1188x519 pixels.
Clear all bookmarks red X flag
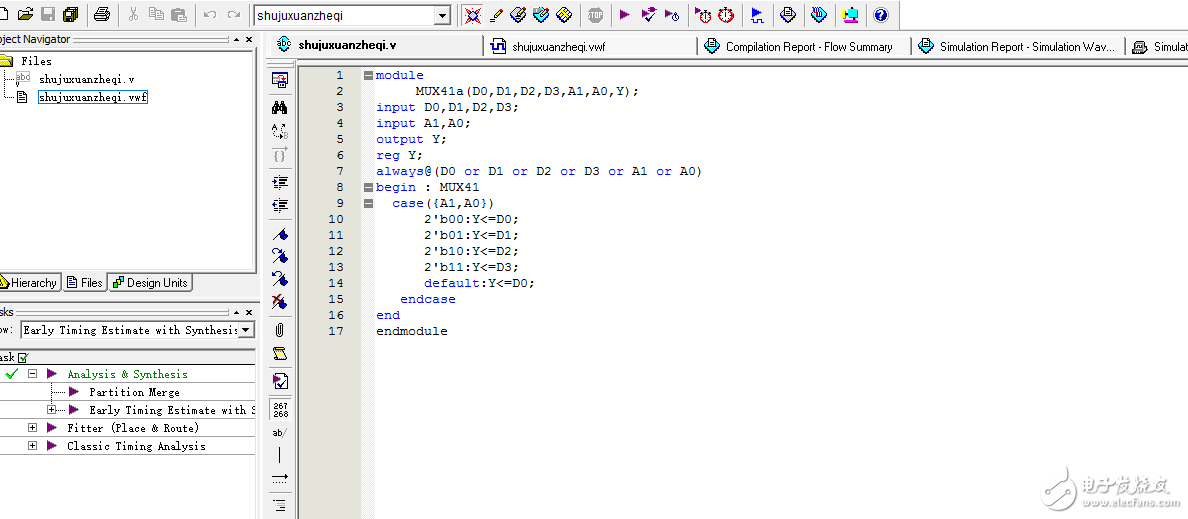click(280, 302)
